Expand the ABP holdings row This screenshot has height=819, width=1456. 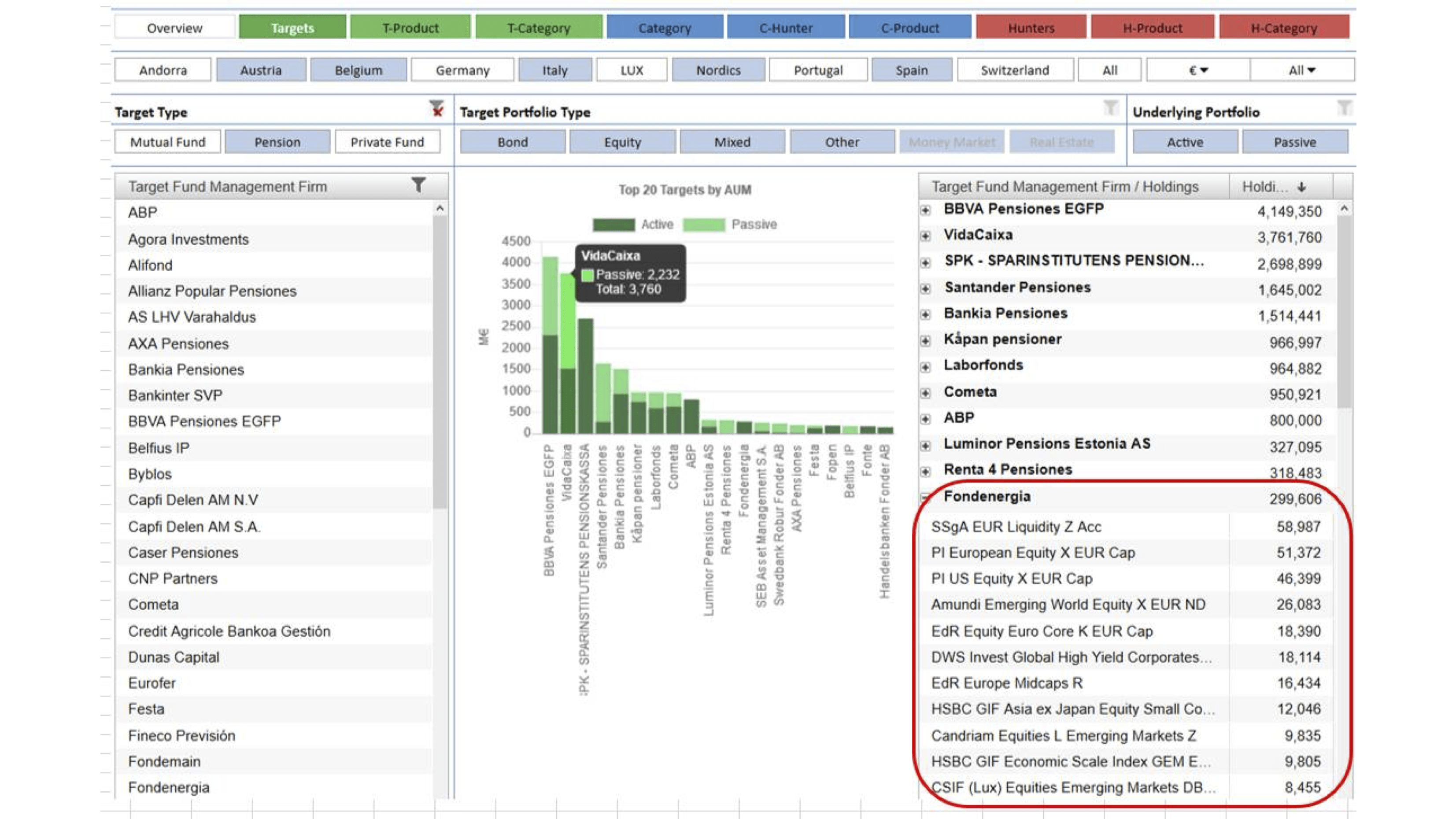925,419
